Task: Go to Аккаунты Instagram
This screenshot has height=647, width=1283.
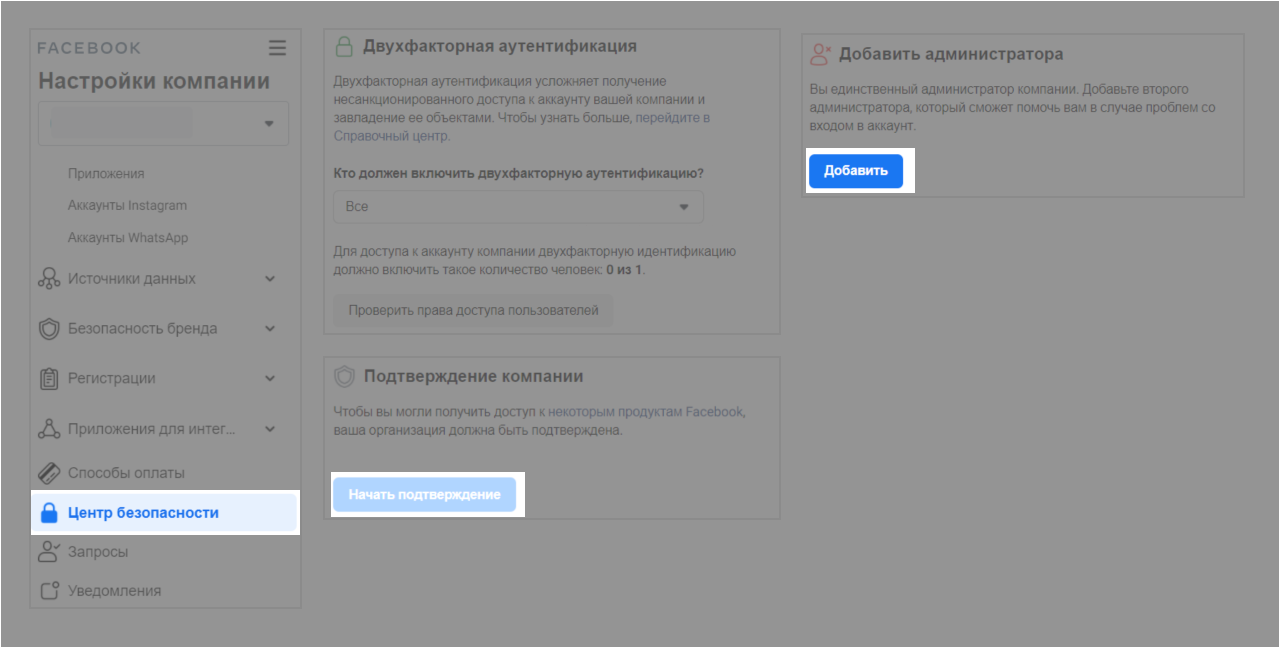Action: pos(127,205)
